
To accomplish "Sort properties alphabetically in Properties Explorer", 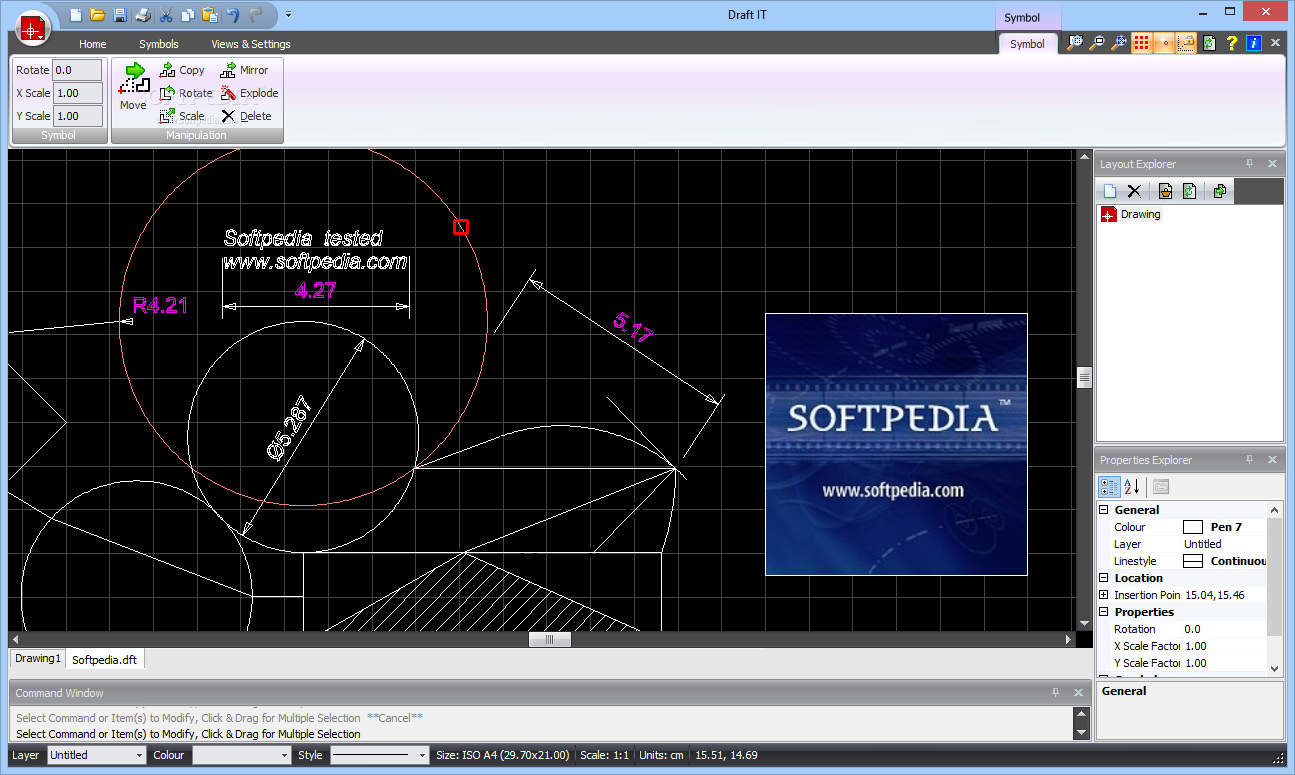I will coord(1132,487).
